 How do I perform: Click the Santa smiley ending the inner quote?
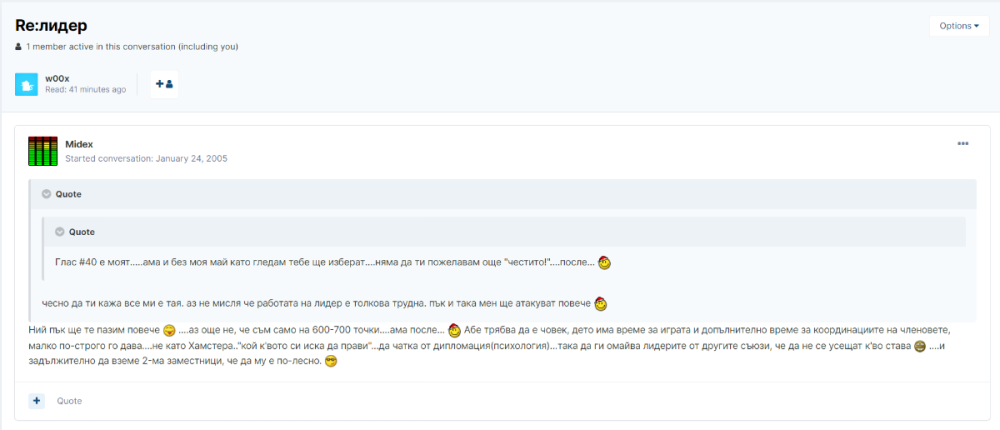604,263
